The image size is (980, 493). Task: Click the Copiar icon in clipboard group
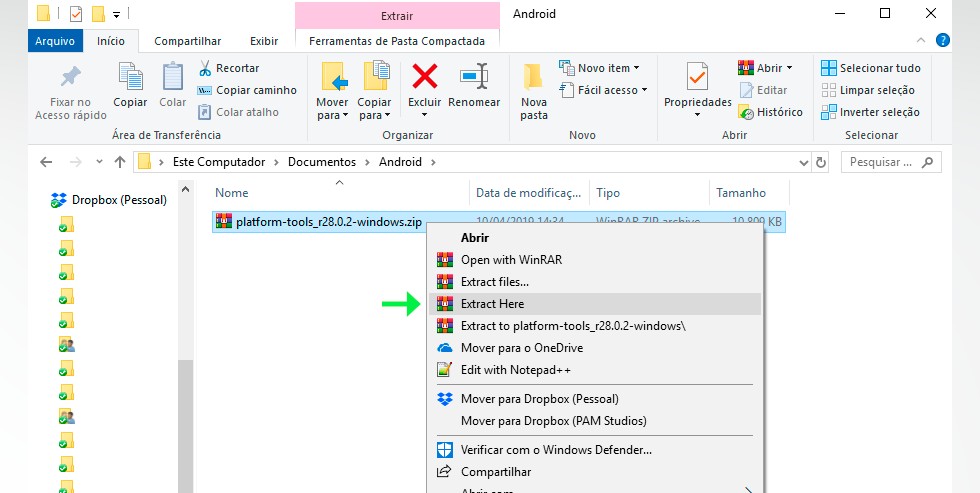tap(130, 77)
